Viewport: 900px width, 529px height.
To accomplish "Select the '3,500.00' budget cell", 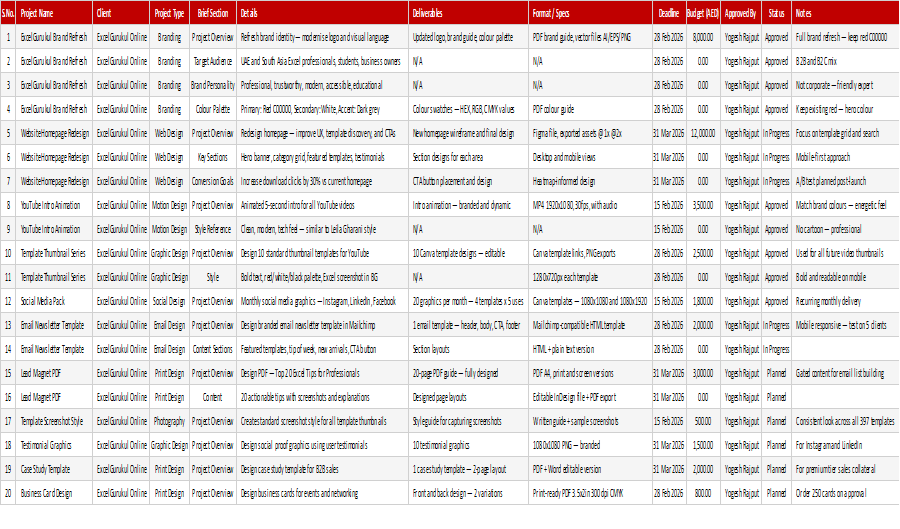I will coord(703,205).
